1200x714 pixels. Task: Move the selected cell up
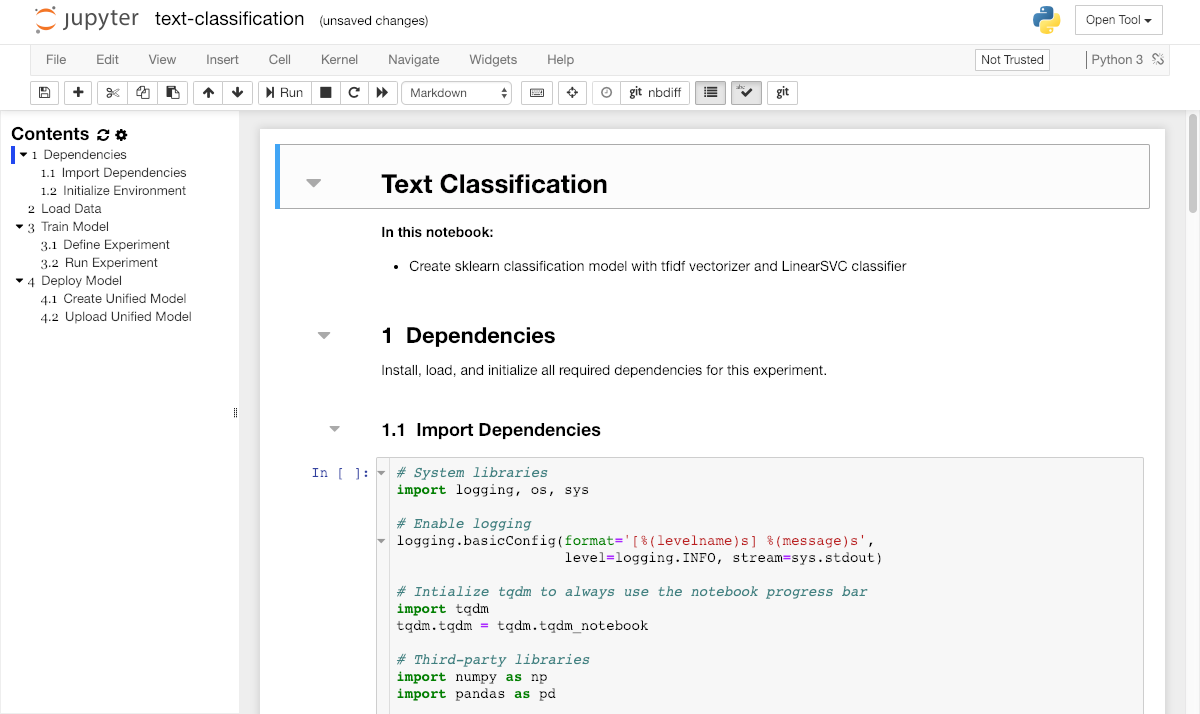pos(208,93)
